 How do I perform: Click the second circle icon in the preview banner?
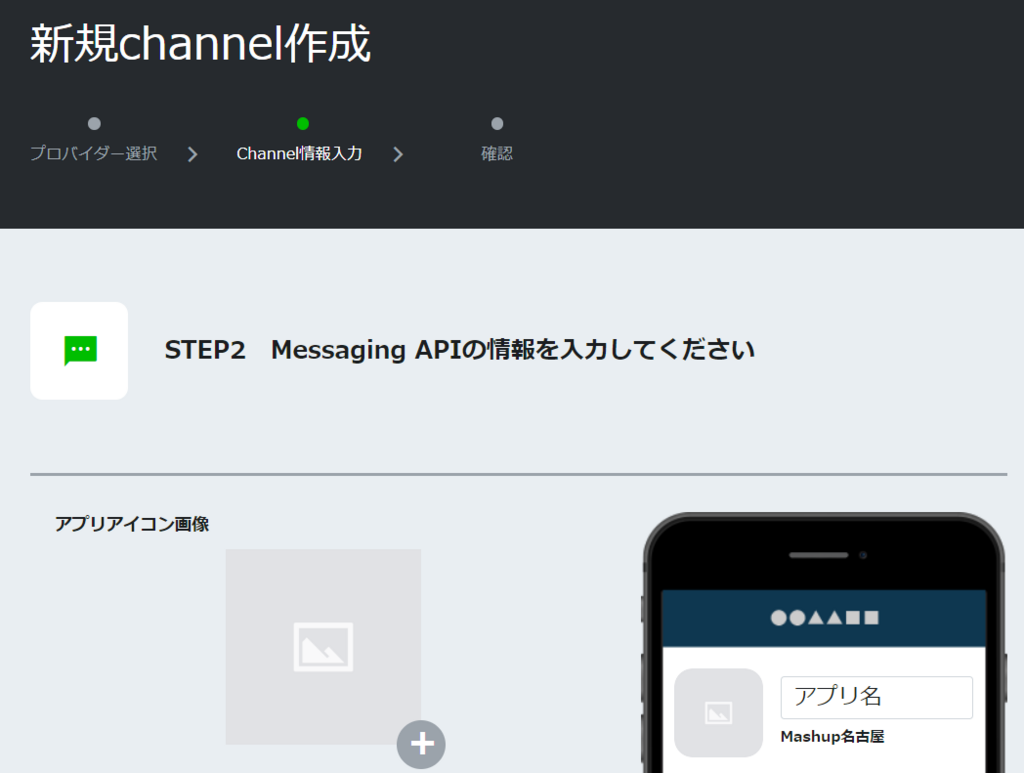pos(797,617)
